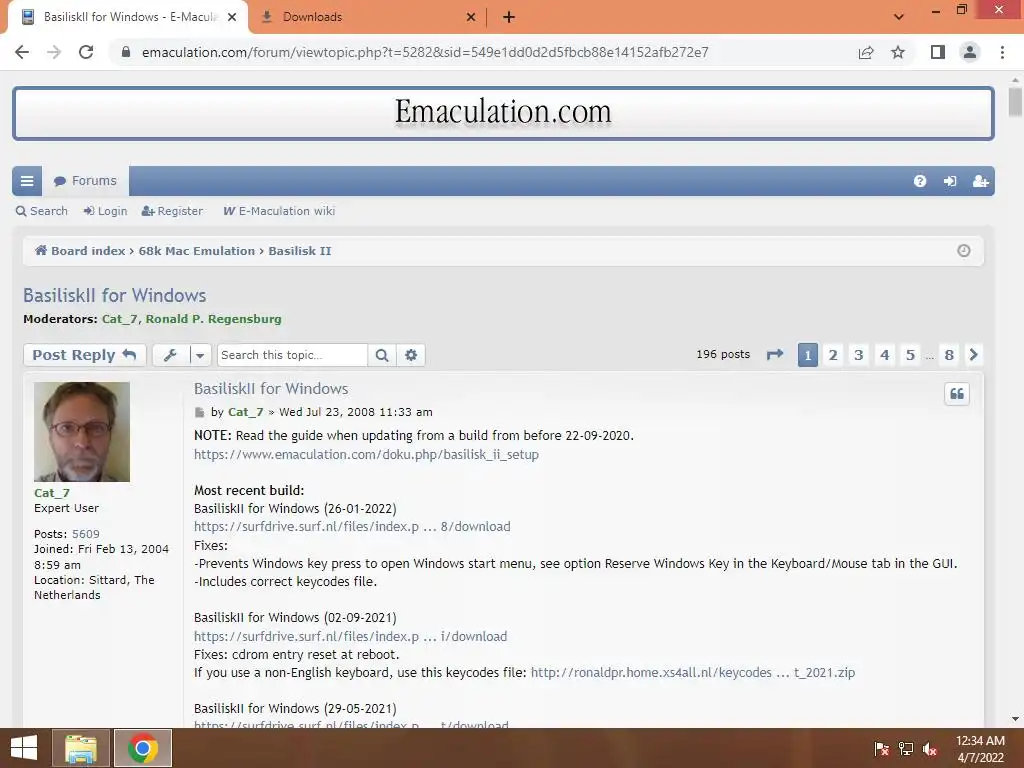
Task: Open the topic tools wrench dropdown
Action: point(182,355)
